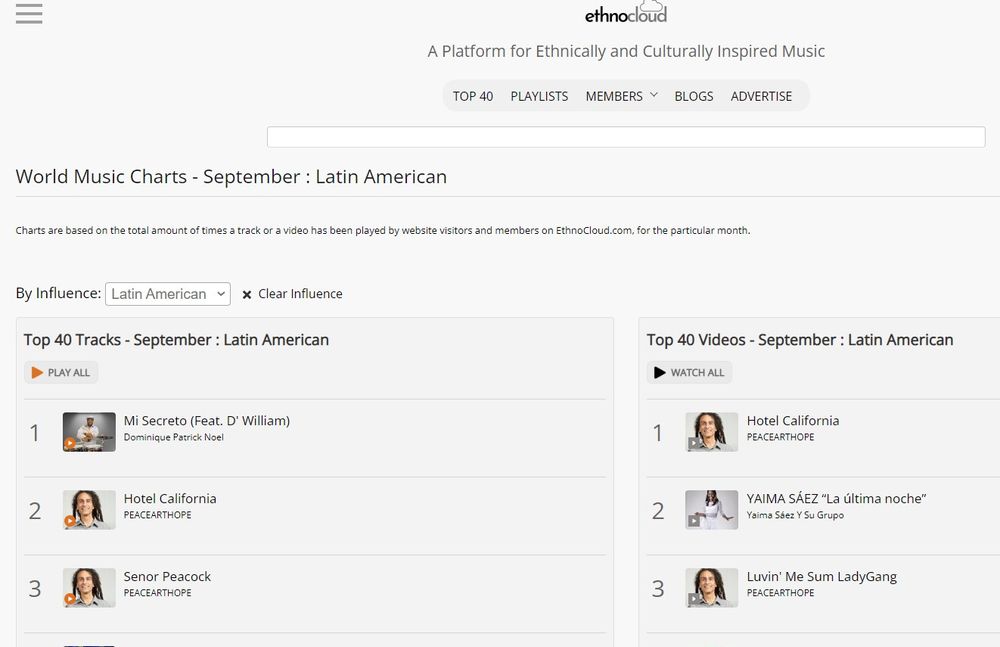This screenshot has height=647, width=1000.
Task: Click video icon on Hotel California video thumbnail
Action: [694, 443]
